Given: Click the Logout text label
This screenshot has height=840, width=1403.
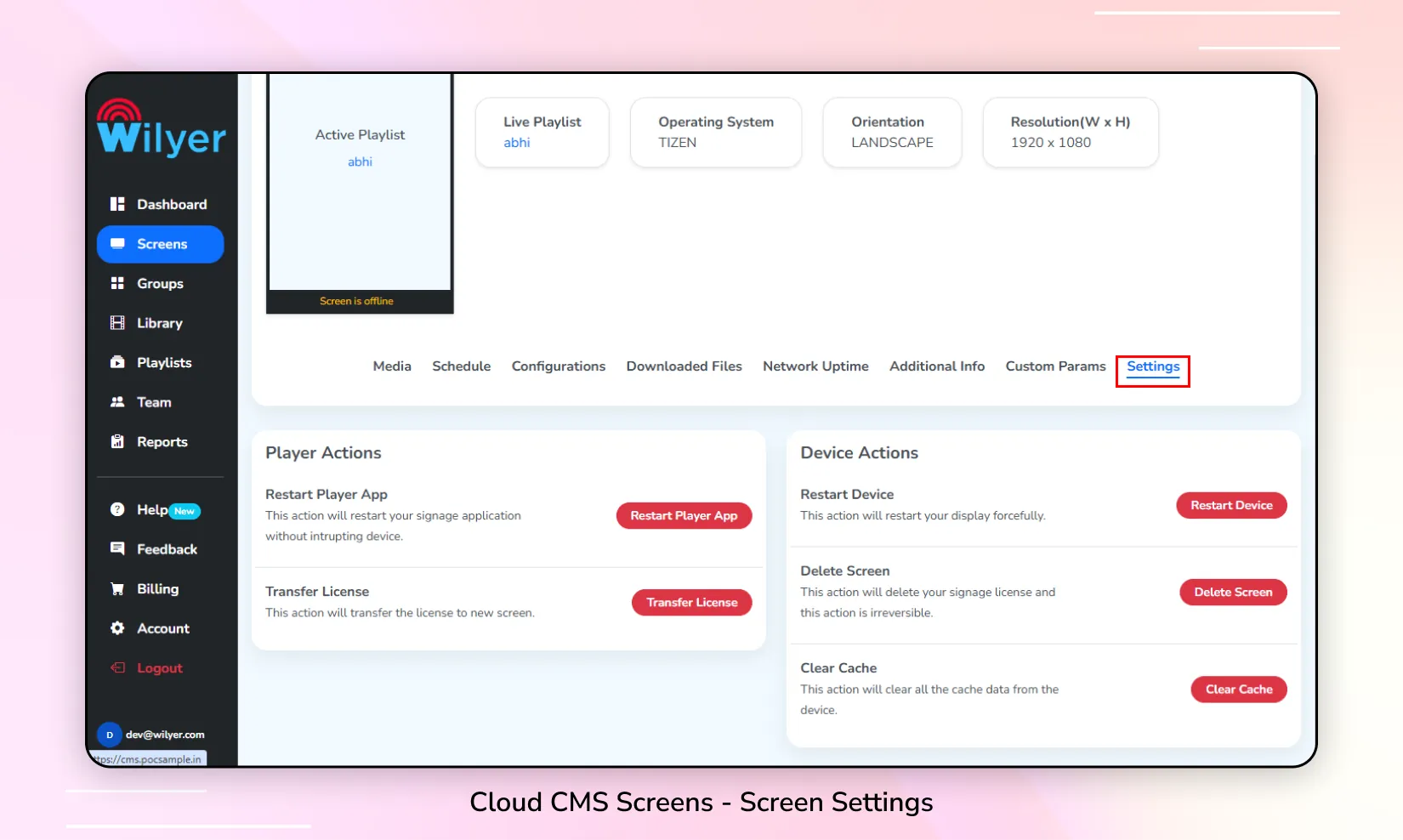Looking at the screenshot, I should pos(160,667).
